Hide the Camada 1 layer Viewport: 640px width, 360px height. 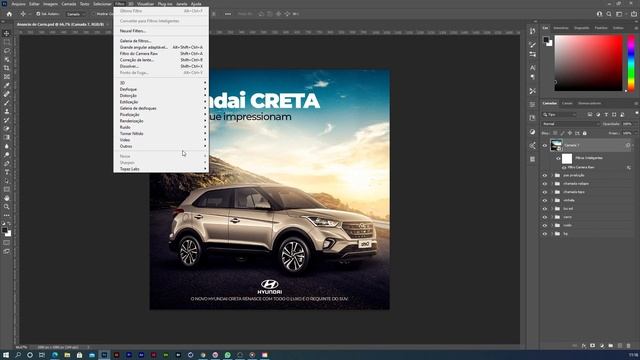pyautogui.click(x=544, y=145)
